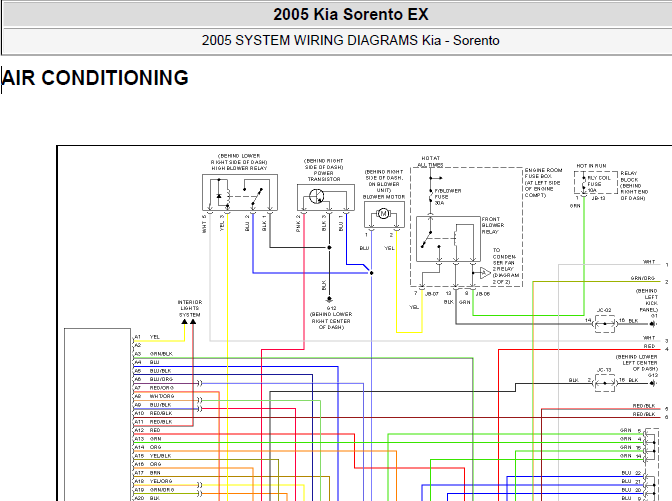Click the triangle A connector to condenser fan
672x501 pixels.
(x=485, y=273)
